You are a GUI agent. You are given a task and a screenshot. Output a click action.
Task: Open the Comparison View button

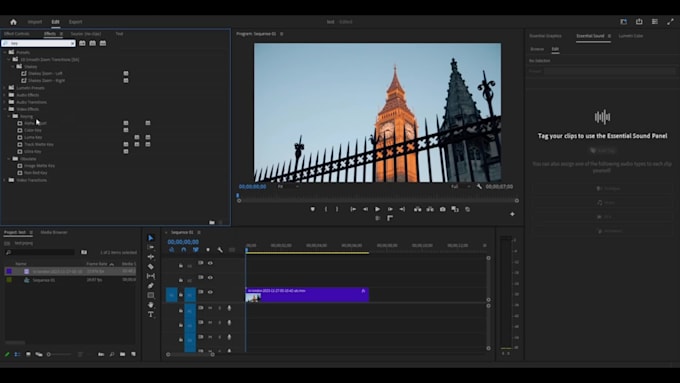455,209
